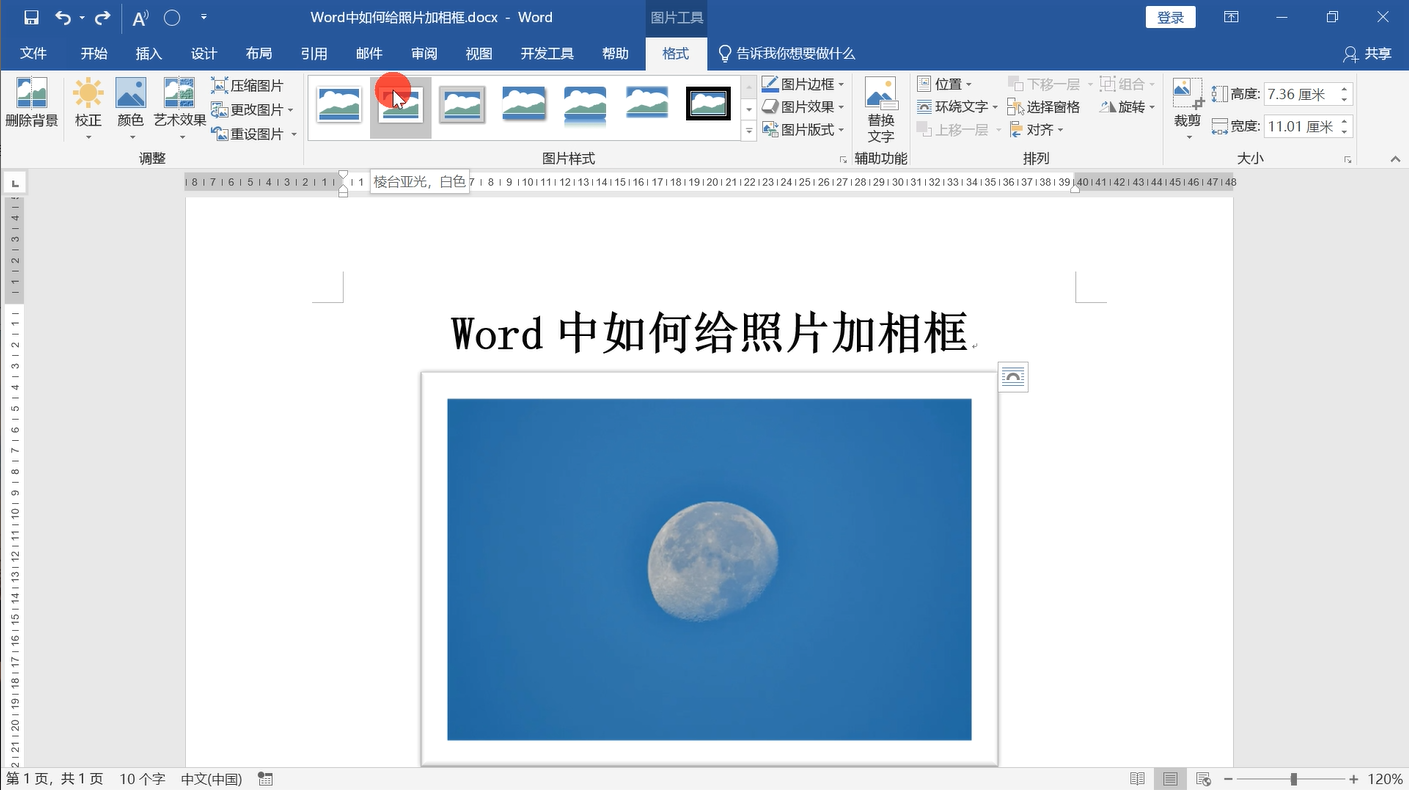Select the black double-frame picture style
The height and width of the screenshot is (790, 1409).
708,103
